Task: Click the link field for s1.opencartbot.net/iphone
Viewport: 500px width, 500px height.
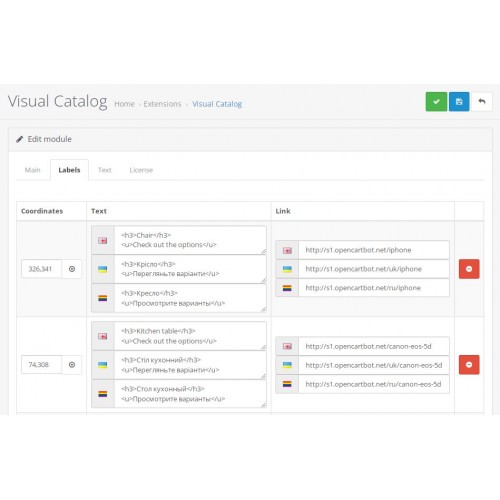Action: (x=374, y=250)
